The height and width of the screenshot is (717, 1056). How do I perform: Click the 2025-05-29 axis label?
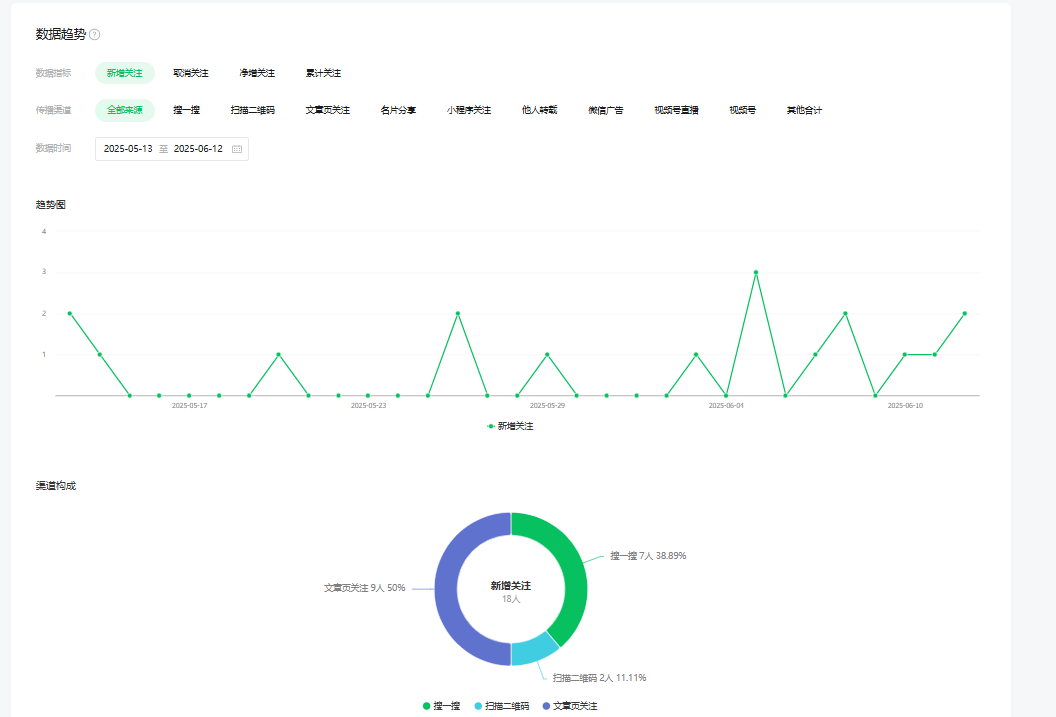point(548,406)
